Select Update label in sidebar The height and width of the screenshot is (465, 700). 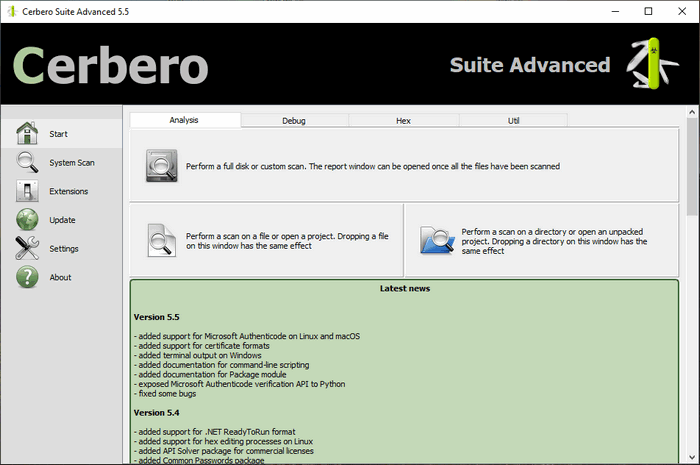click(62, 220)
